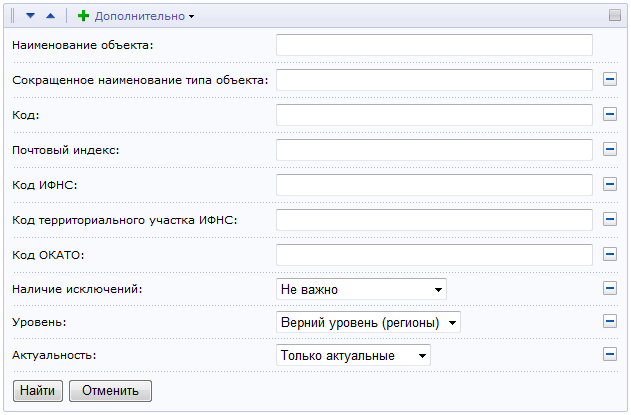The height and width of the screenshot is (415, 631).
Task: Remove the Почтовый индекс filter row
Action: (x=610, y=149)
